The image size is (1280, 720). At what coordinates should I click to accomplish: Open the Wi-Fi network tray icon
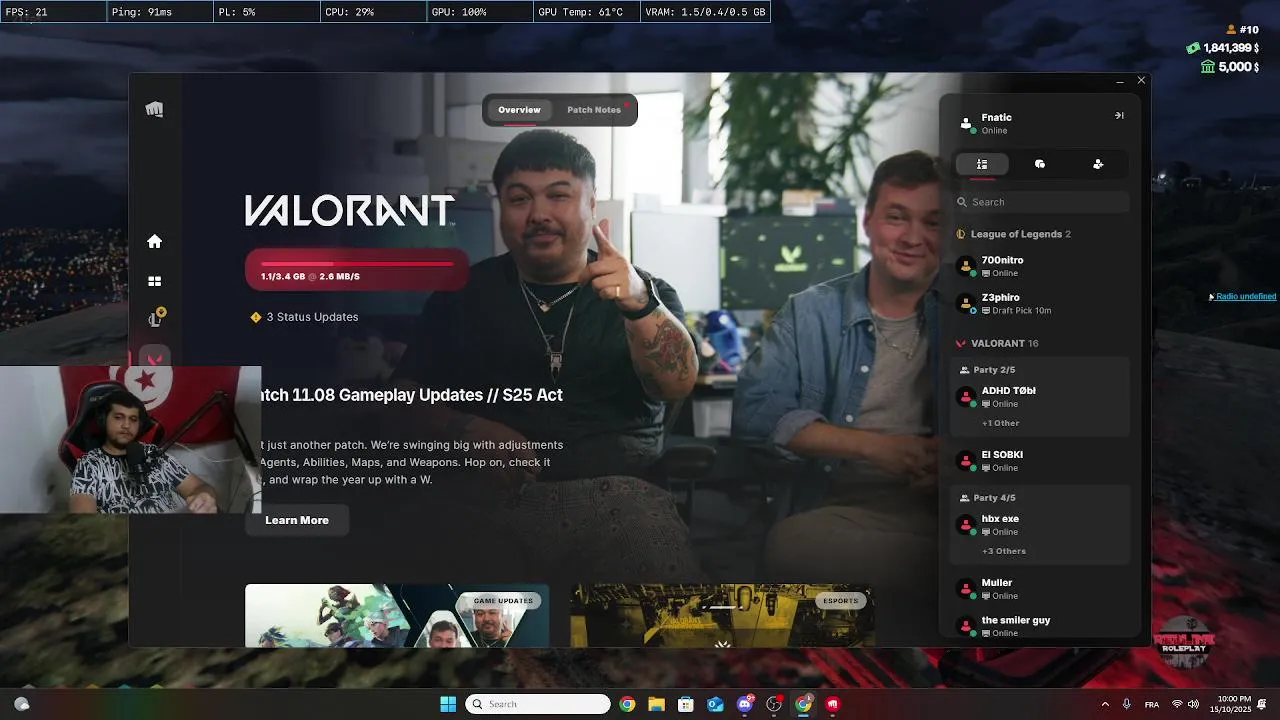[1177, 704]
